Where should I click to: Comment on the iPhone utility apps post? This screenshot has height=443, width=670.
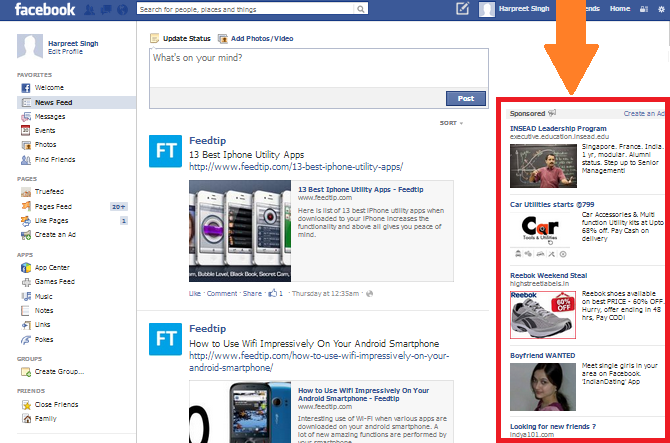222,293
